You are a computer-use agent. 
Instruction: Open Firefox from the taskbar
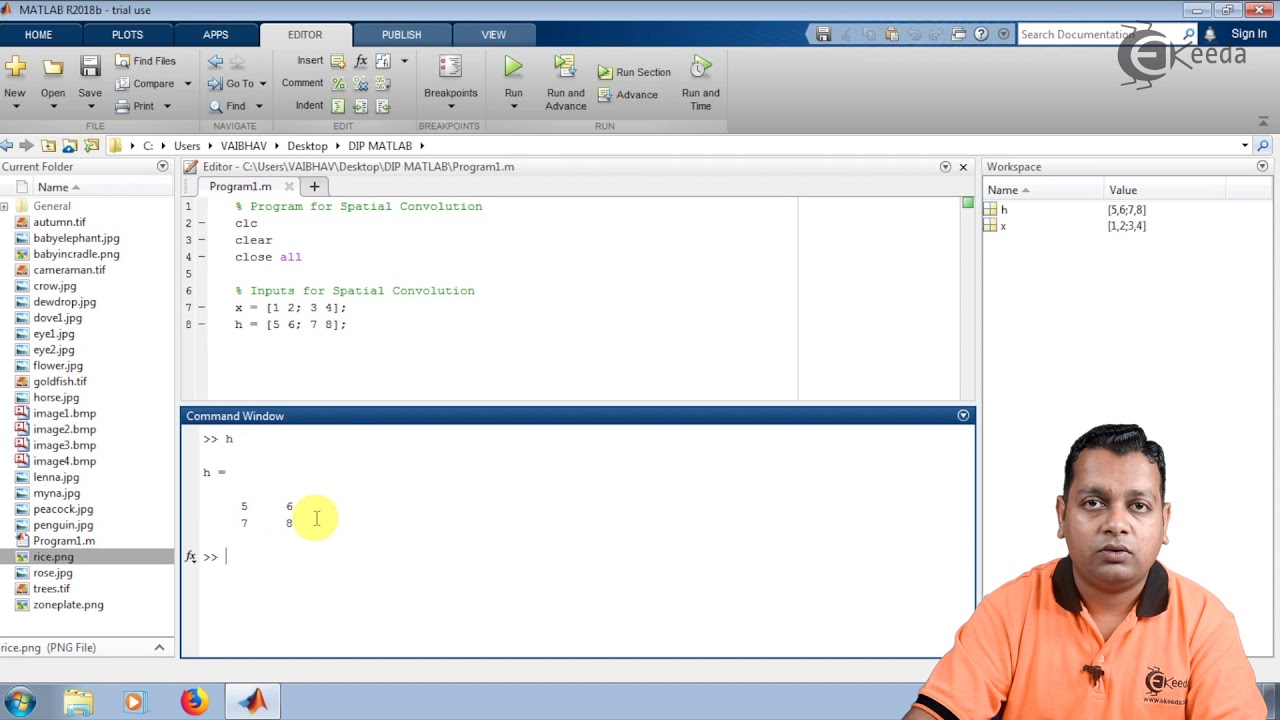(x=193, y=702)
